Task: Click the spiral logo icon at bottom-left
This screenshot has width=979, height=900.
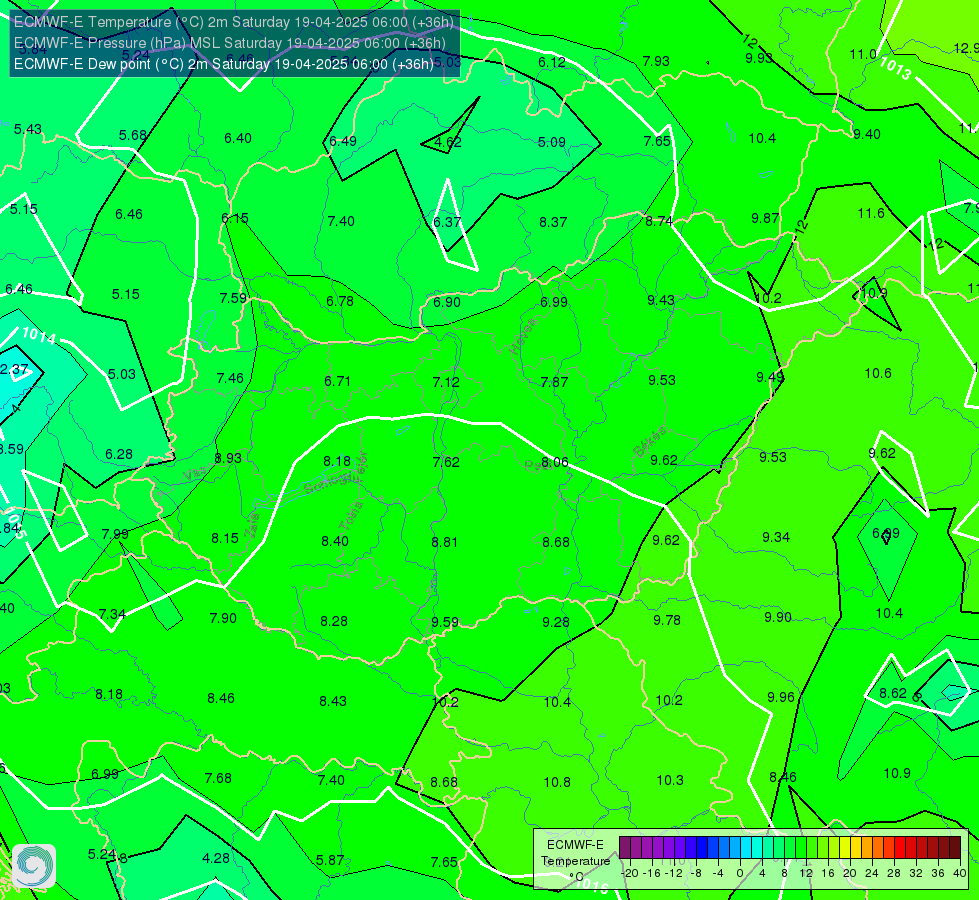Action: coord(34,866)
